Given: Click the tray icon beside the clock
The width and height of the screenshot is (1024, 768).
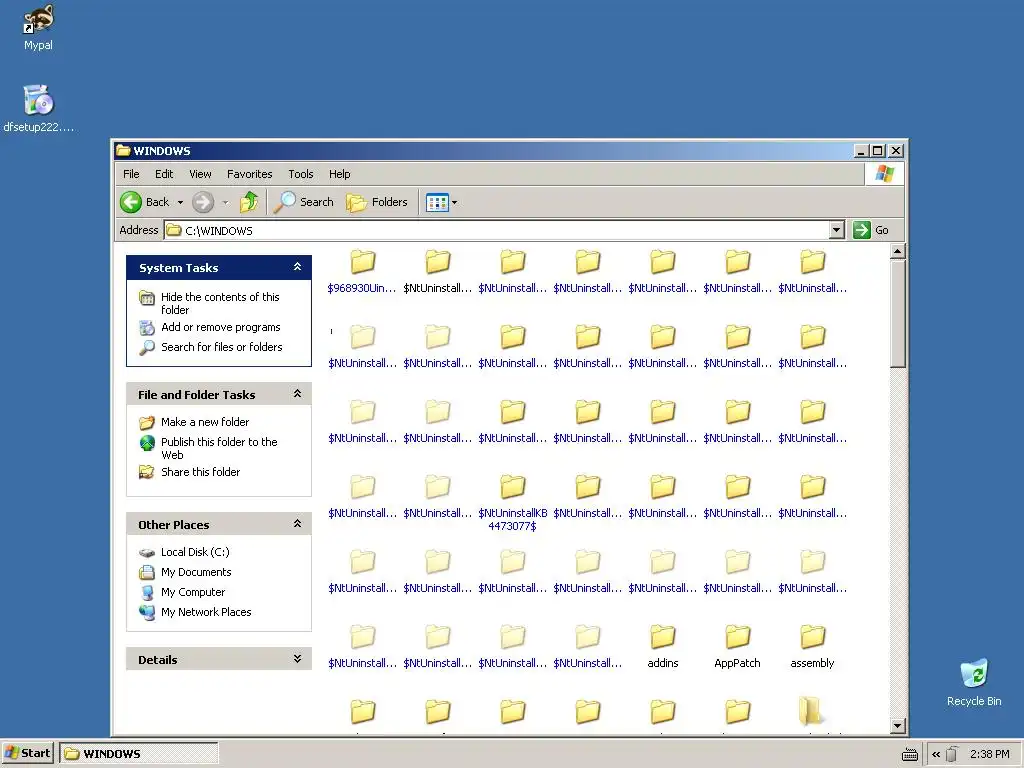Looking at the screenshot, I should (x=952, y=754).
